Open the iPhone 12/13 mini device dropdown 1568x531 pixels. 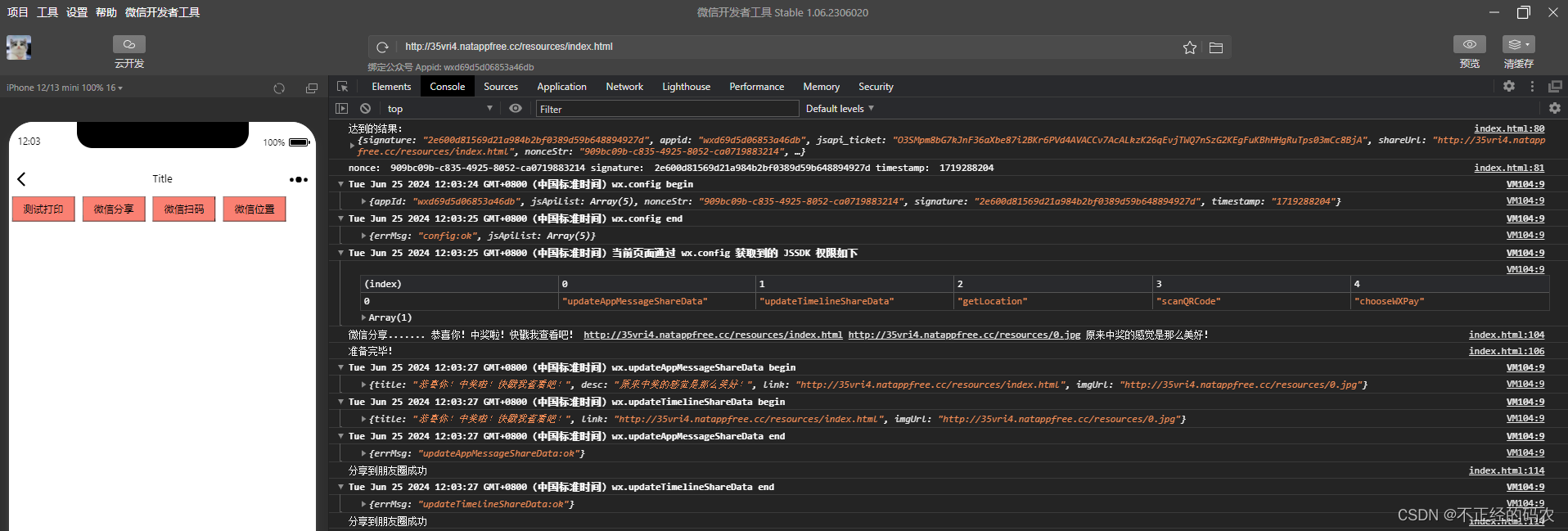coord(65,88)
